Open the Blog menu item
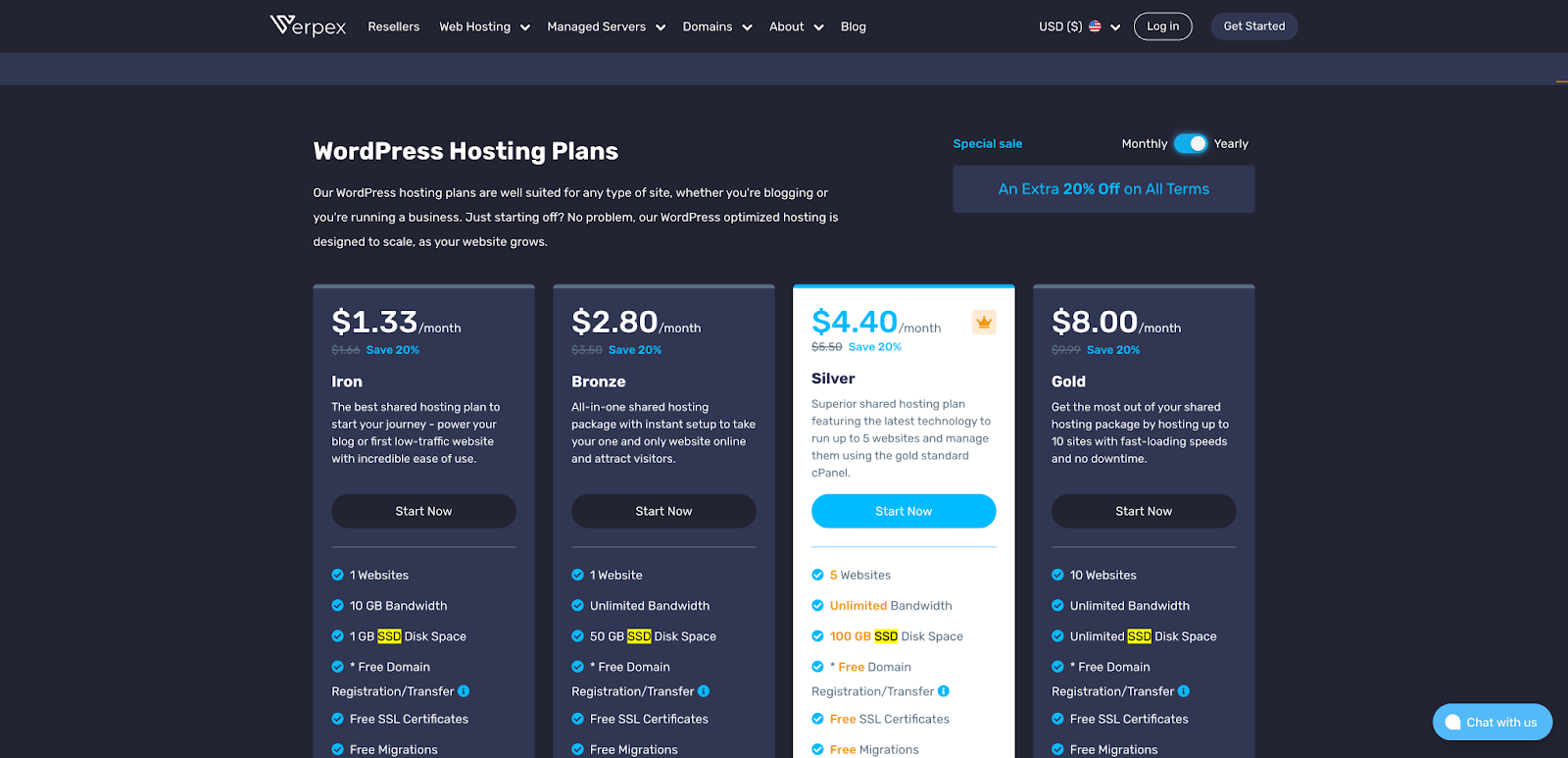 853,26
